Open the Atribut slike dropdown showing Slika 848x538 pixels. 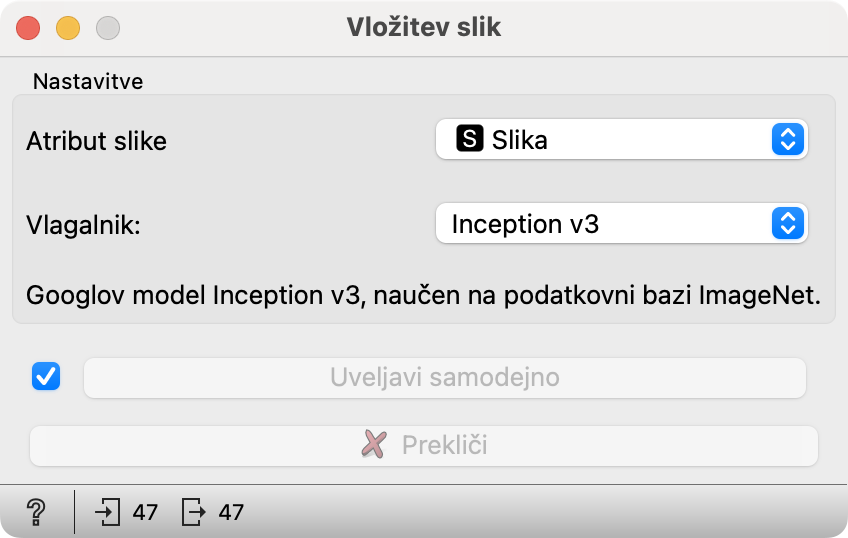click(621, 140)
